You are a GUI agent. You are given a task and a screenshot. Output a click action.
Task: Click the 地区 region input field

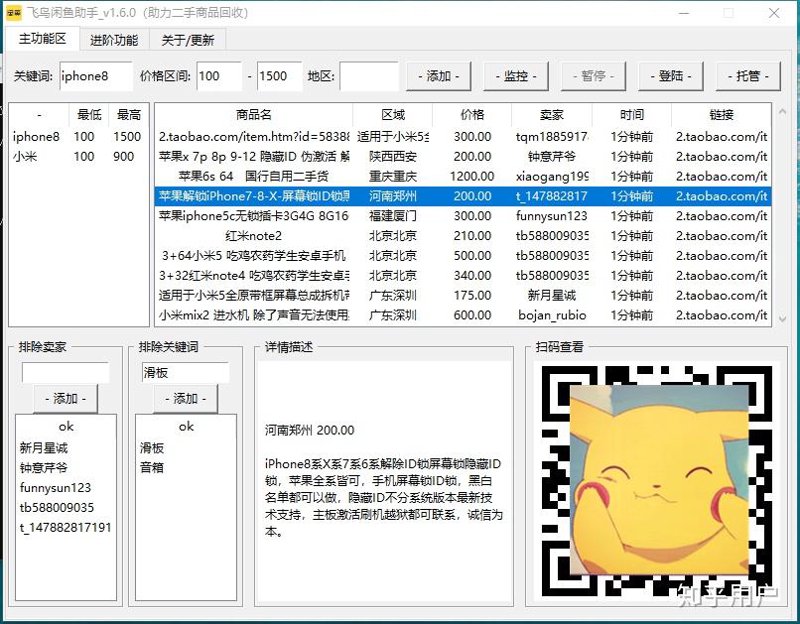coord(369,77)
